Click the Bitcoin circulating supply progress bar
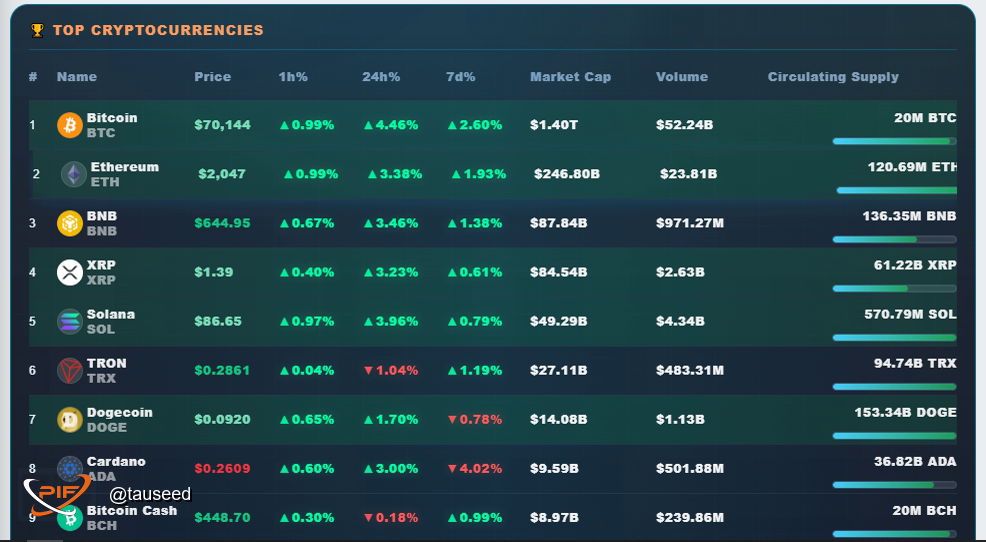Image resolution: width=986 pixels, height=542 pixels. tap(894, 141)
